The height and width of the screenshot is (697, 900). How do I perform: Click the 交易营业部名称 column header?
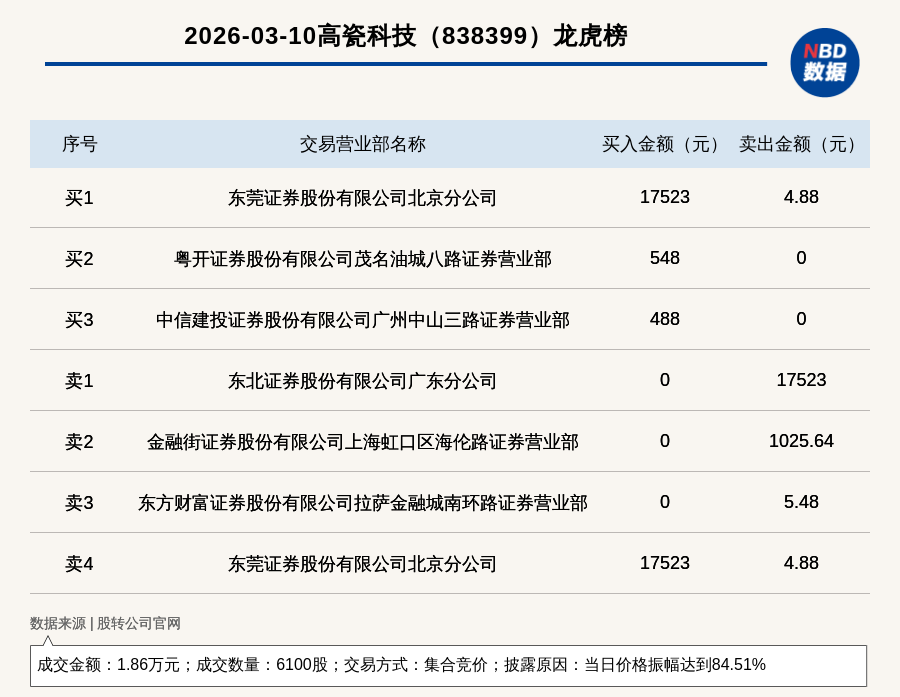[x=362, y=144]
